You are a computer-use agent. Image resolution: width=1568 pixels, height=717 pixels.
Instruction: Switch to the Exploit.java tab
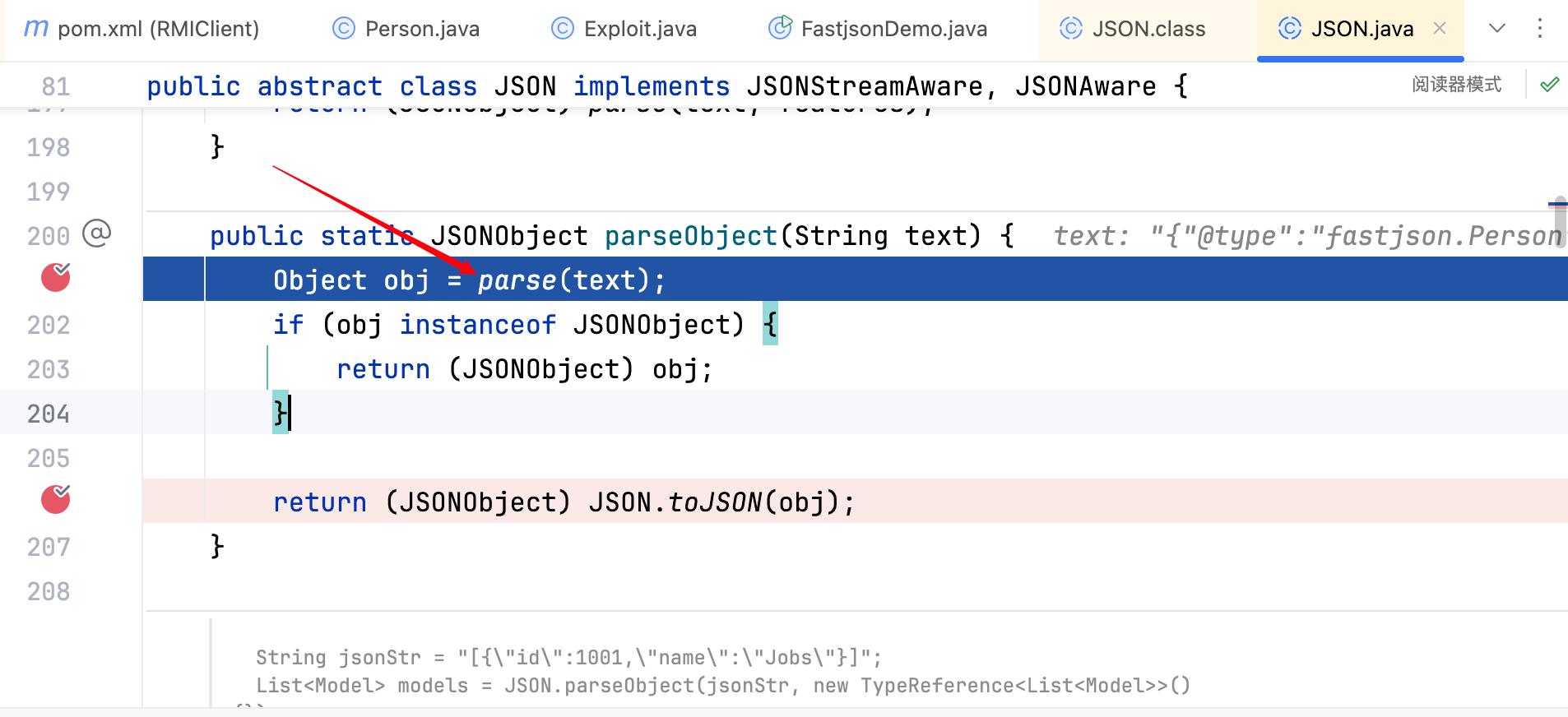[x=624, y=29]
